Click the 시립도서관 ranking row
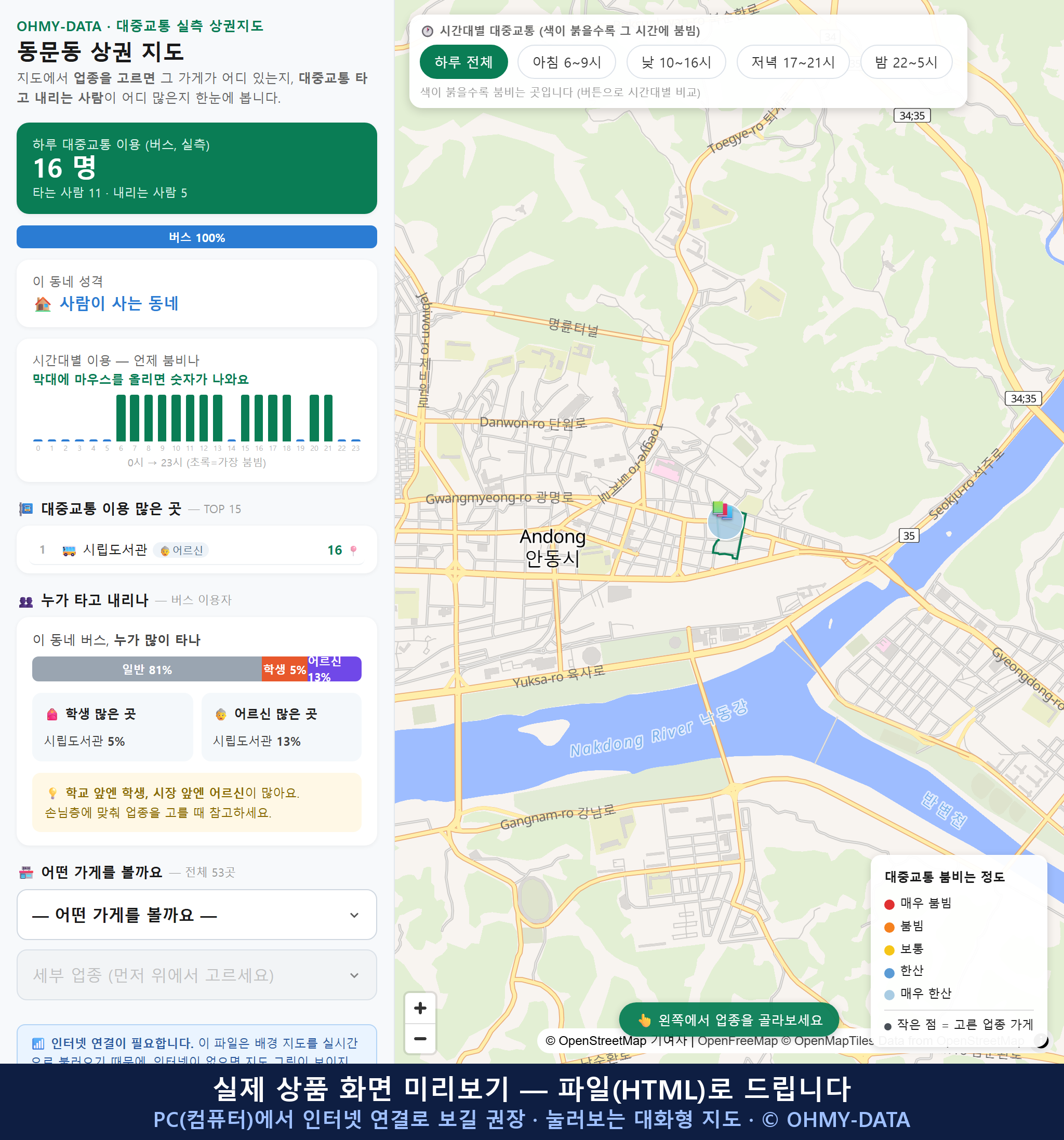The width and height of the screenshot is (1064, 1140). (x=197, y=550)
